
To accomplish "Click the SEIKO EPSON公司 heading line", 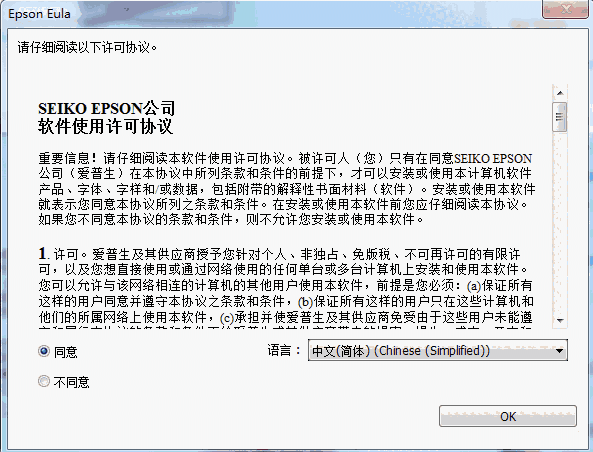I will click(107, 108).
